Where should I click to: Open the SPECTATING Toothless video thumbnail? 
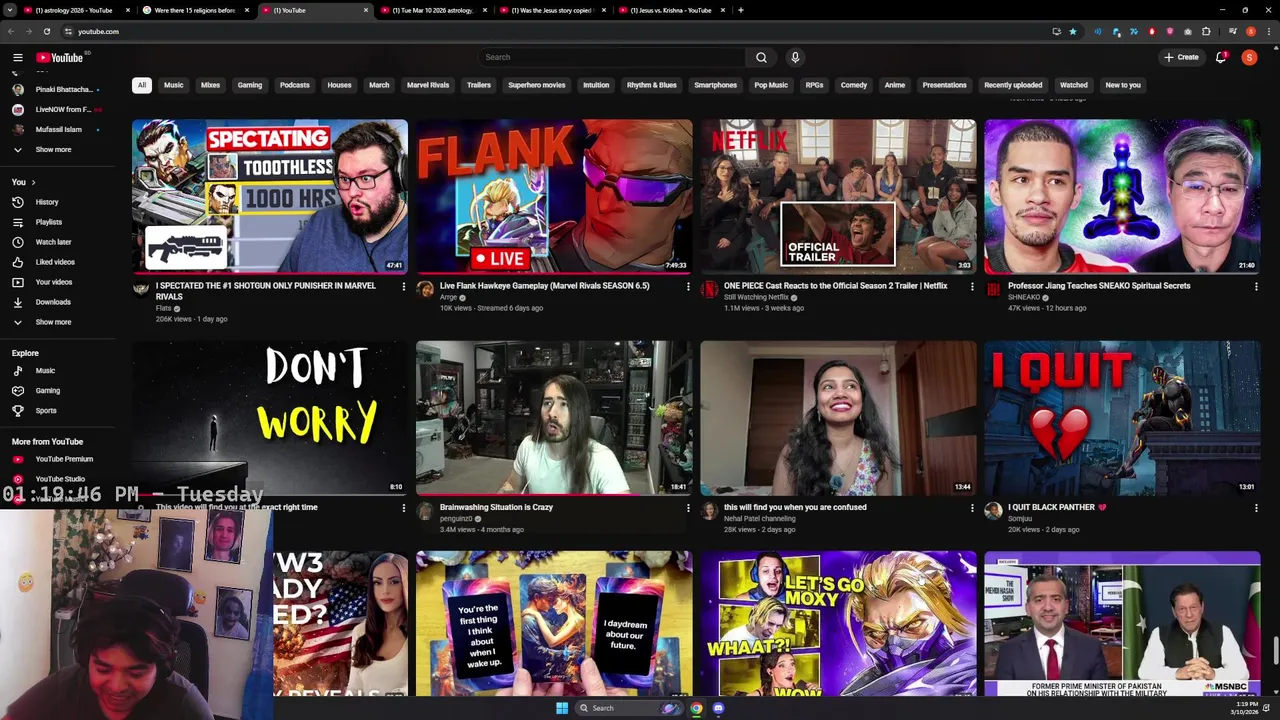270,196
